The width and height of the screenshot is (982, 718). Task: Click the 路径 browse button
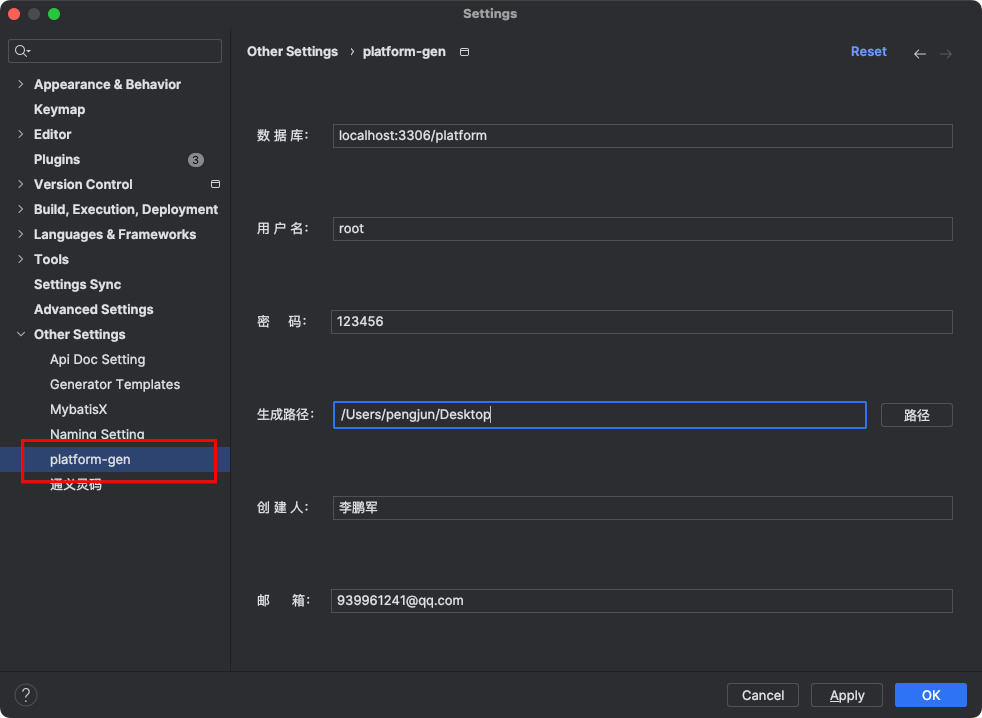coord(916,415)
